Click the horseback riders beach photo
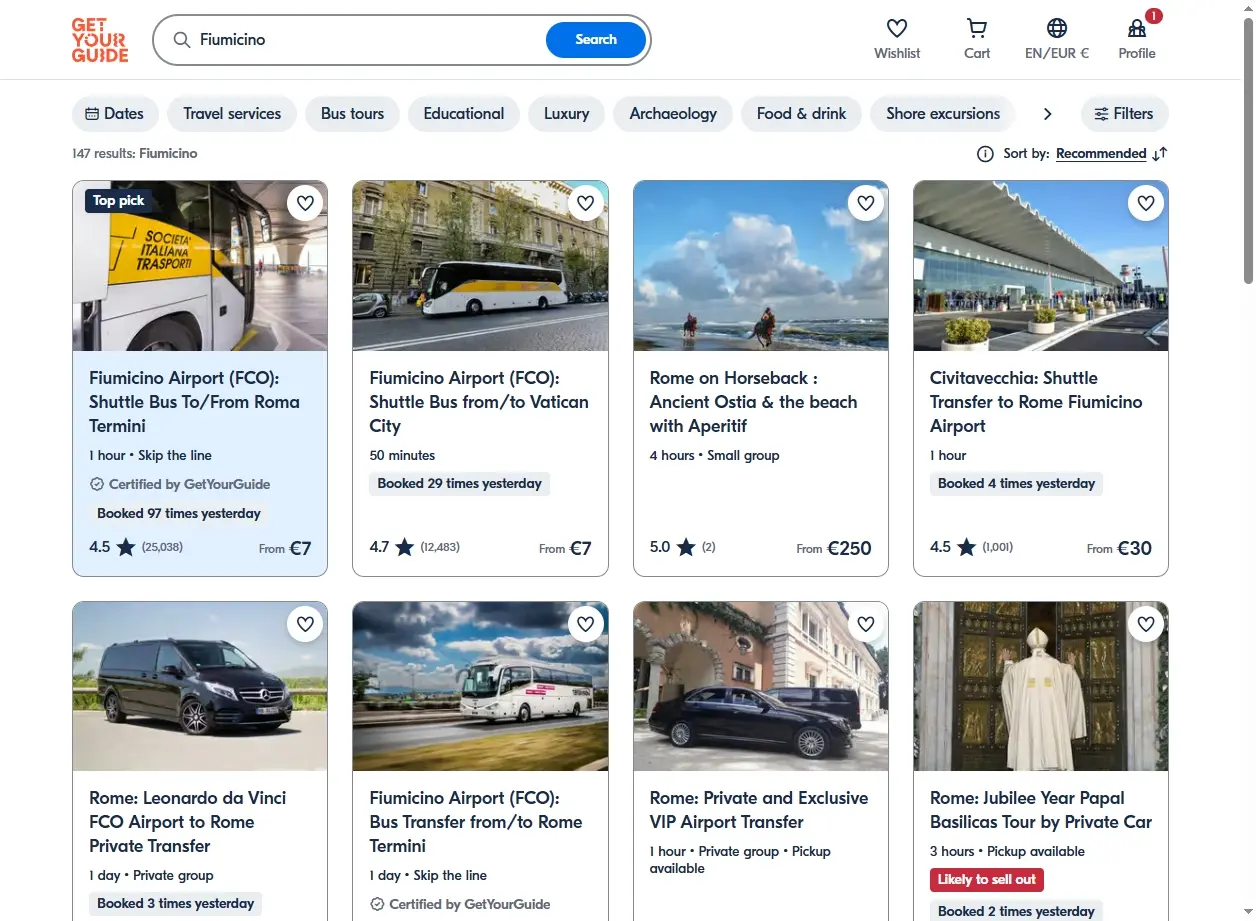1256x921 pixels. (761, 266)
